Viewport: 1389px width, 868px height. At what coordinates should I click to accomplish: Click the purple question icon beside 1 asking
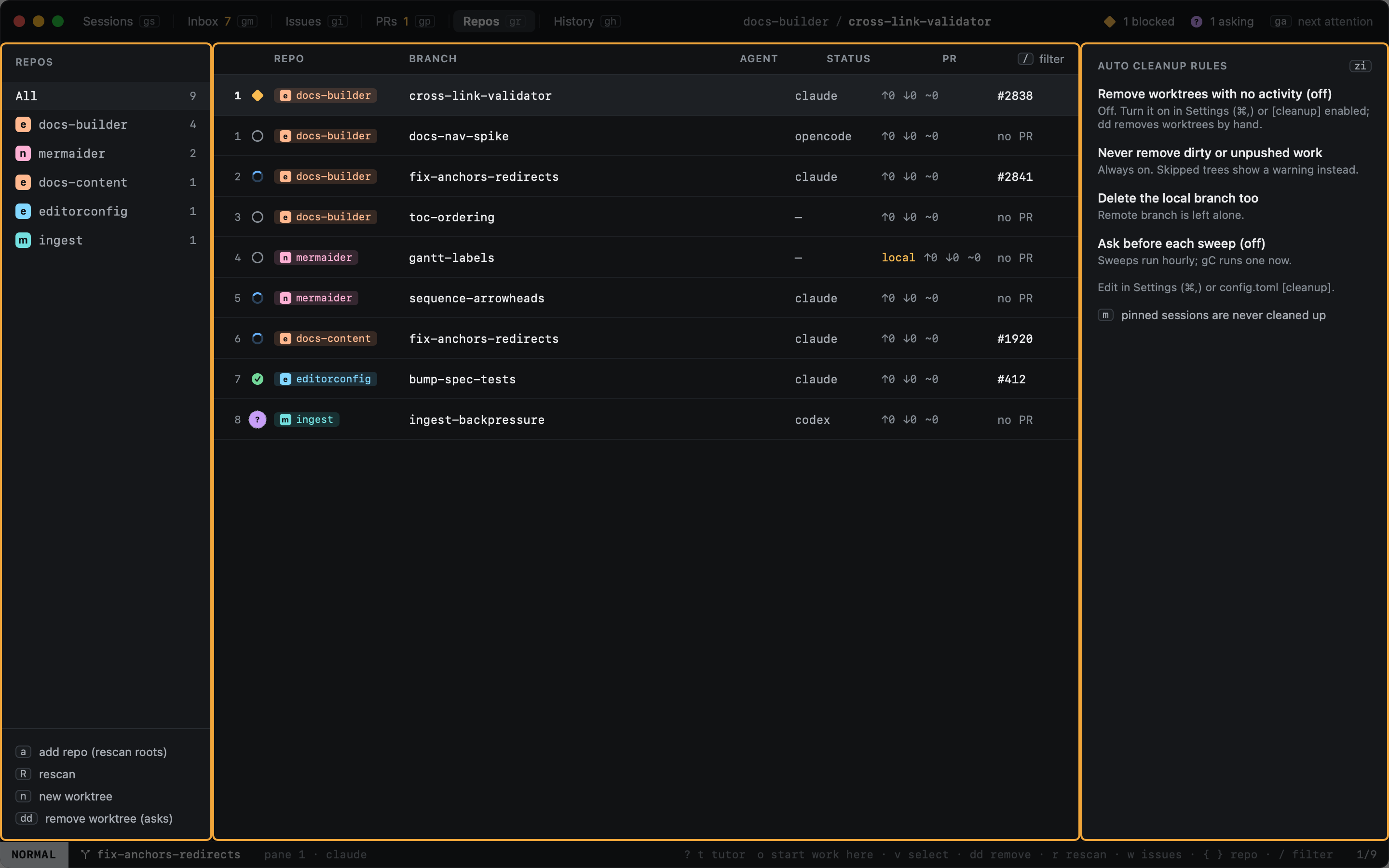tap(1196, 21)
